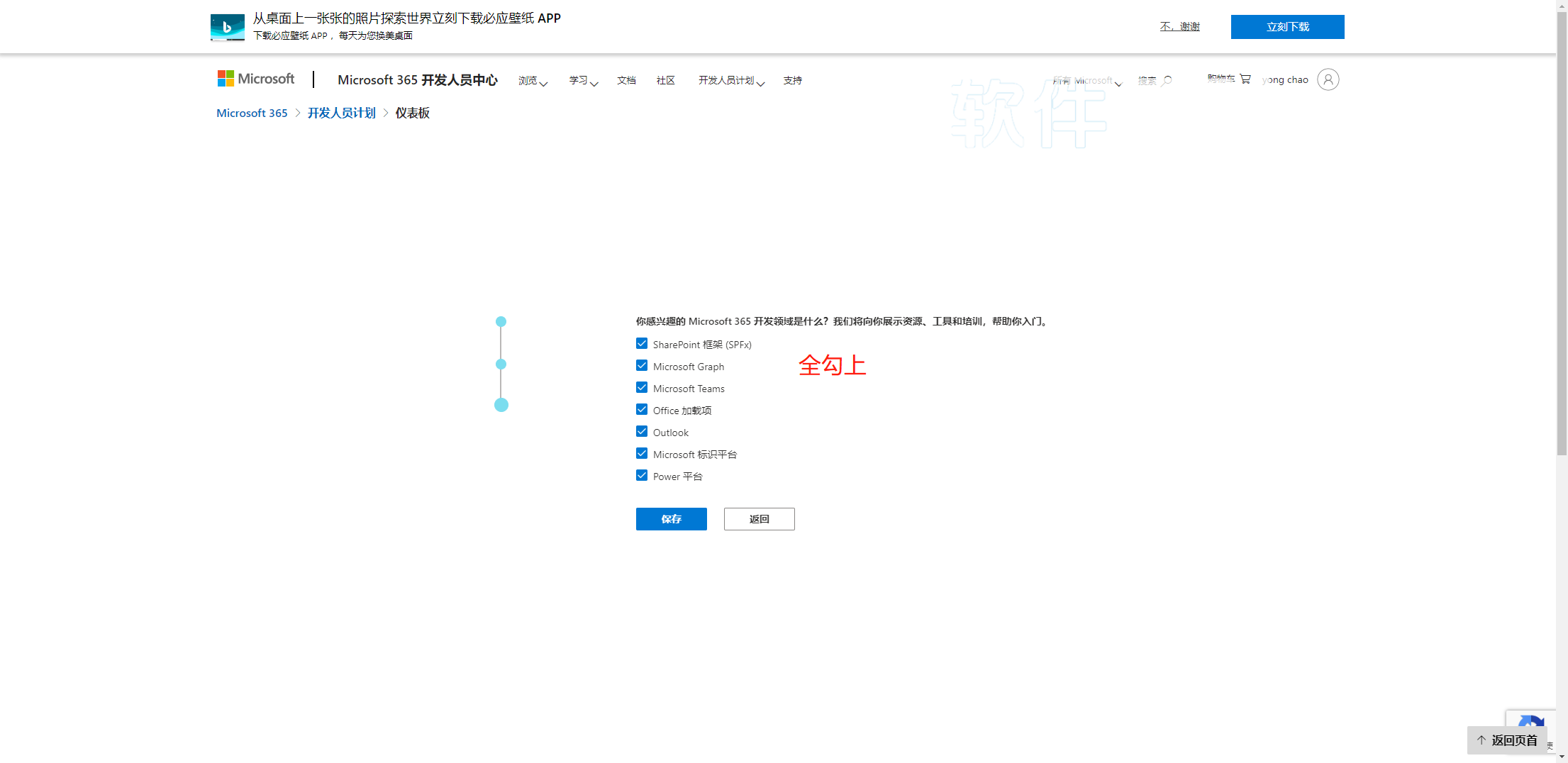
Task: Open the 文档 menu item
Action: coord(626,81)
